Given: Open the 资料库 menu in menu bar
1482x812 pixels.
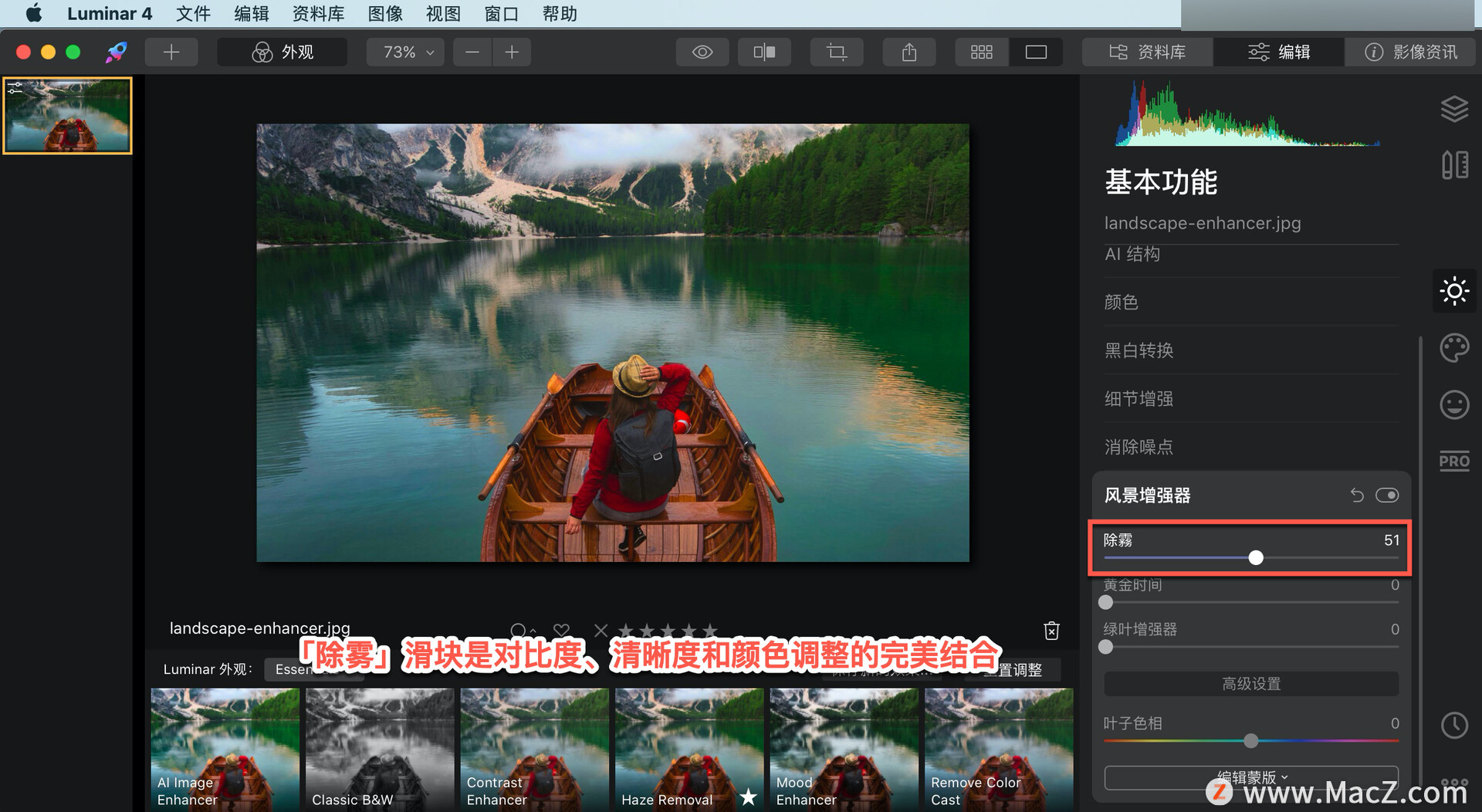Looking at the screenshot, I should click(318, 13).
